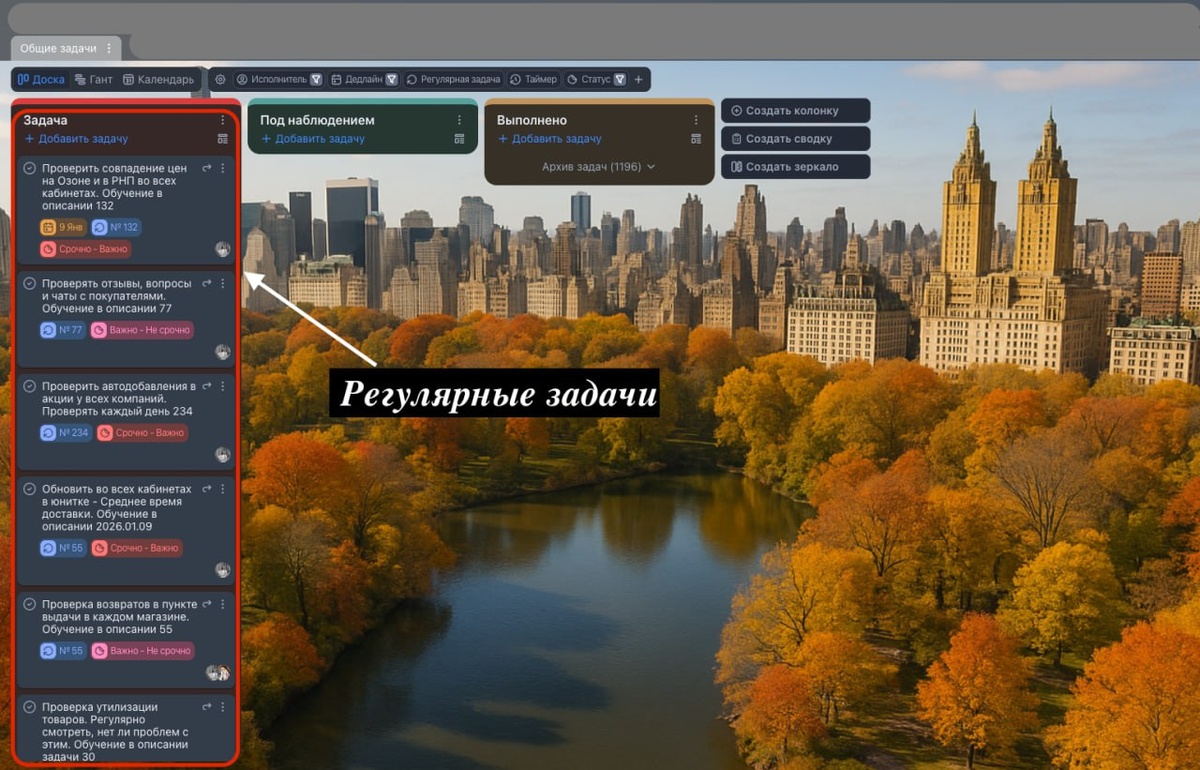The height and width of the screenshot is (770, 1200).
Task: Click Срочно - Важно status on 'Проверить совпадение цен' card
Action: pyautogui.click(x=85, y=248)
